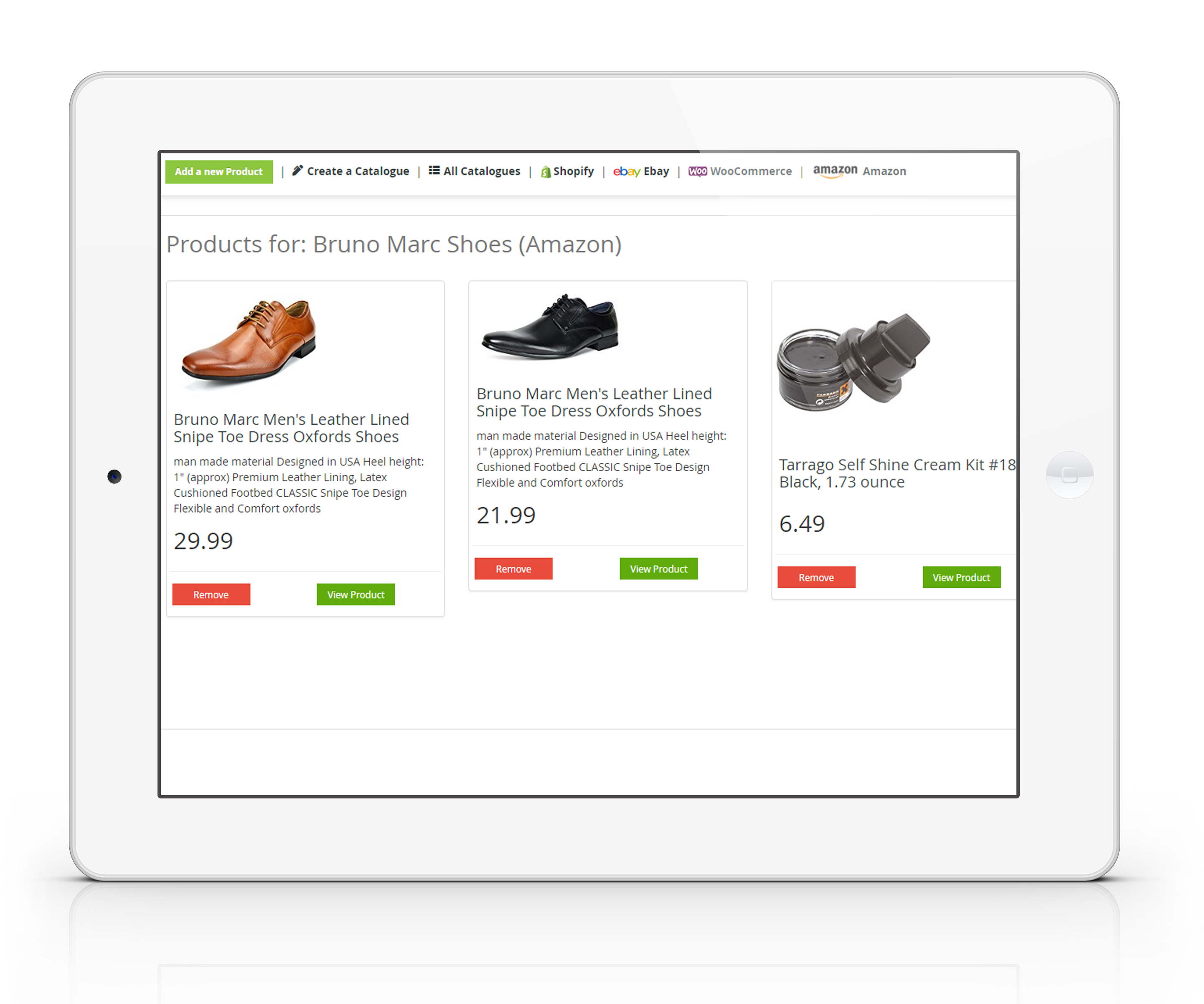
Task: Click the Tarrago Self Shine Cream Kit title
Action: (x=897, y=473)
